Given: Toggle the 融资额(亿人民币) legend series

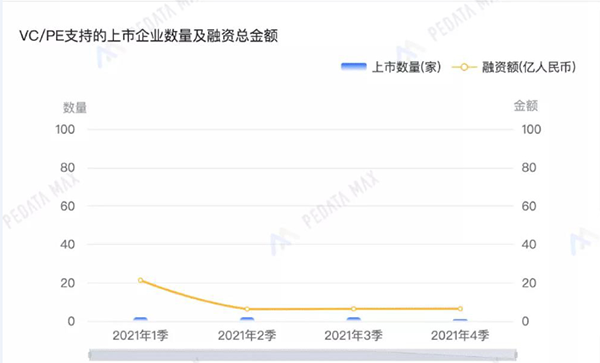Looking at the screenshot, I should click(x=514, y=67).
